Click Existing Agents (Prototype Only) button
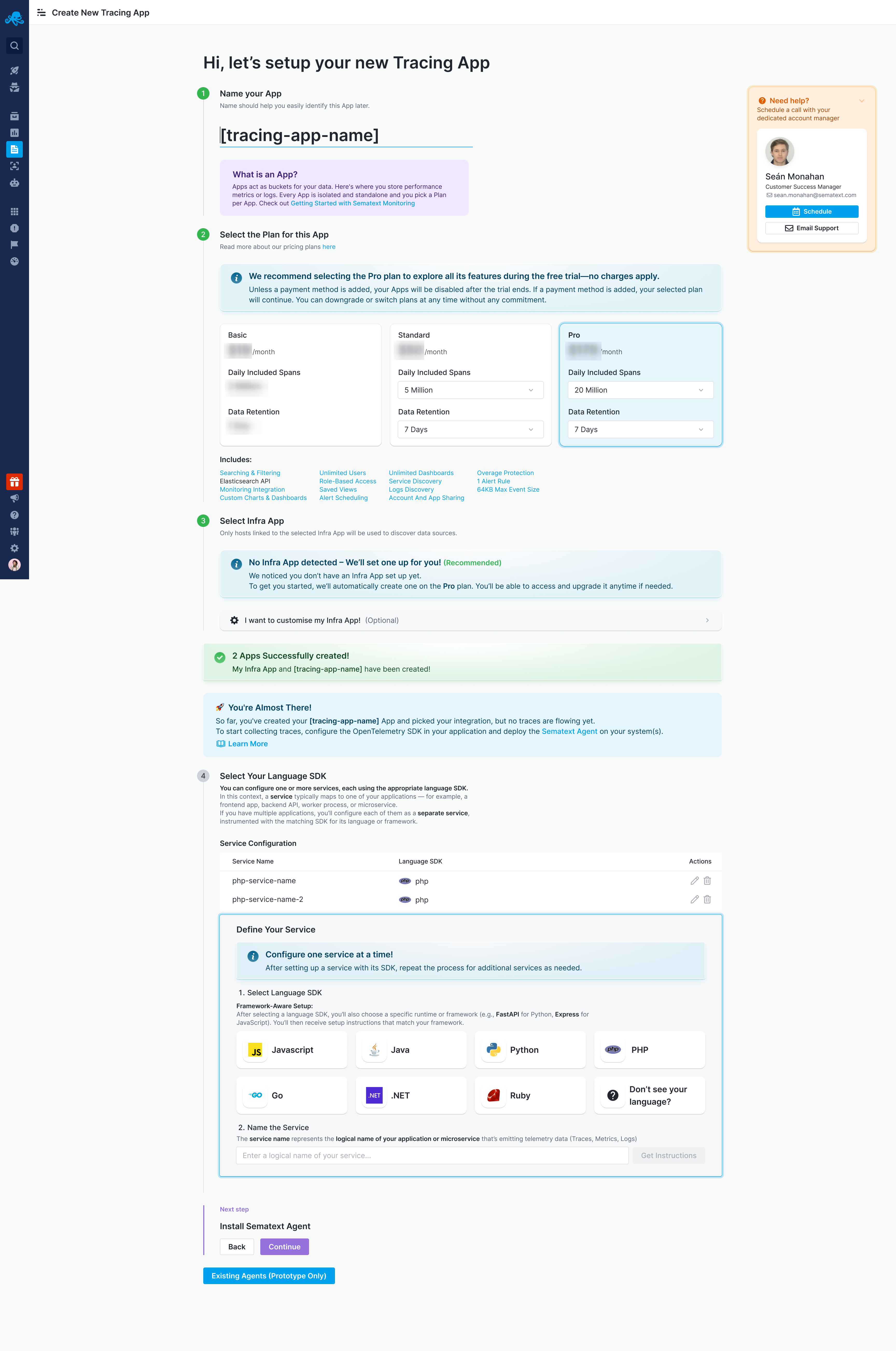The image size is (896, 1351). click(x=269, y=1276)
